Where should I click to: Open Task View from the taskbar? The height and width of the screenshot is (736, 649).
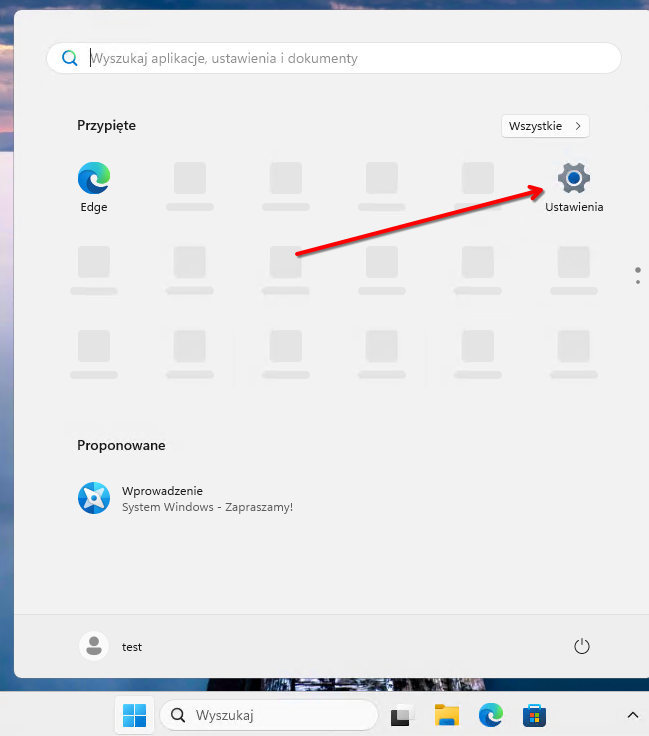tap(402, 715)
